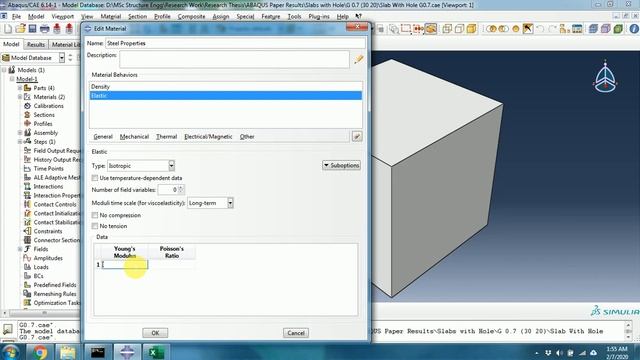
Task: Open the Model Database dropdown in tree panel
Action: tap(62, 58)
